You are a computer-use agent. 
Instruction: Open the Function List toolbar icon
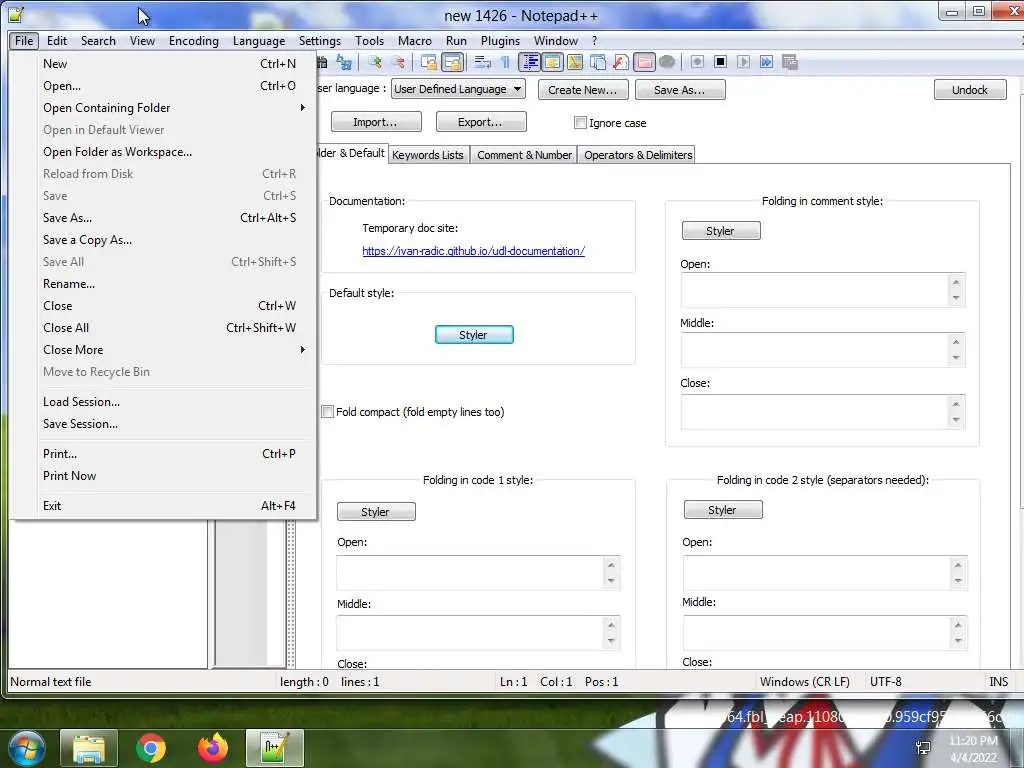click(x=620, y=62)
